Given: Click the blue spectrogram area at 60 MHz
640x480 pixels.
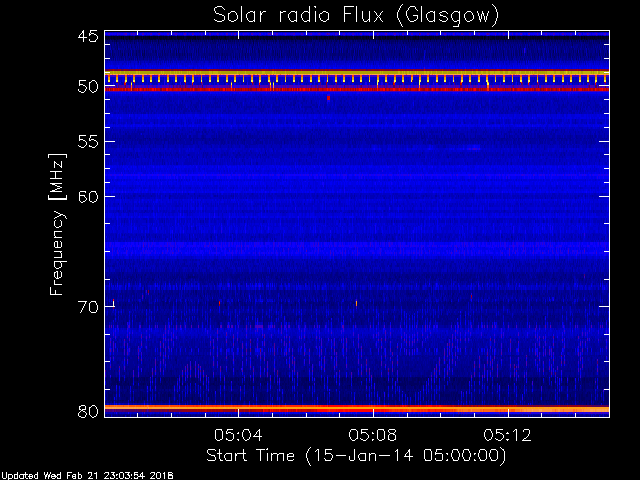Looking at the screenshot, I should pos(356,196).
